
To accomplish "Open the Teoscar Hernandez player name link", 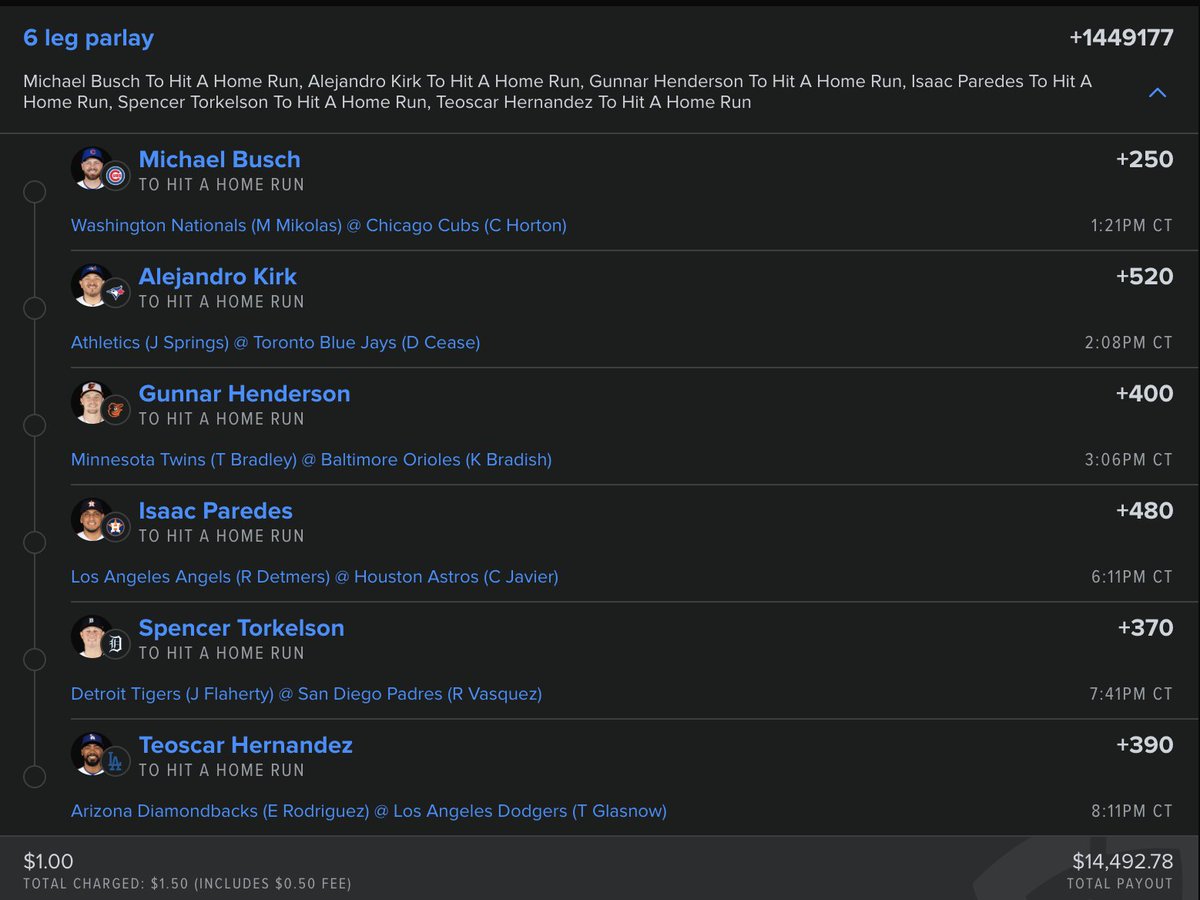I will pos(245,745).
